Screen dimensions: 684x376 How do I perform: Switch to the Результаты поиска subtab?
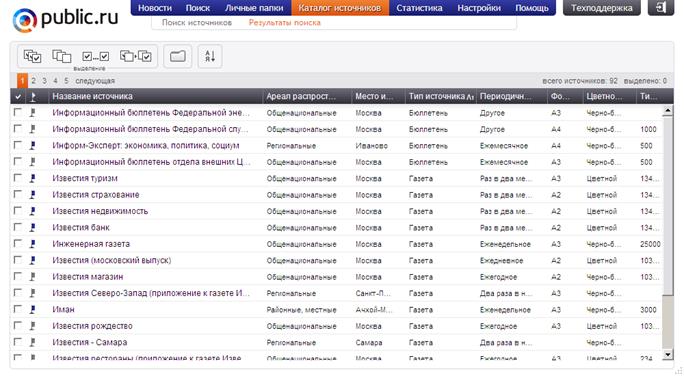[x=284, y=23]
